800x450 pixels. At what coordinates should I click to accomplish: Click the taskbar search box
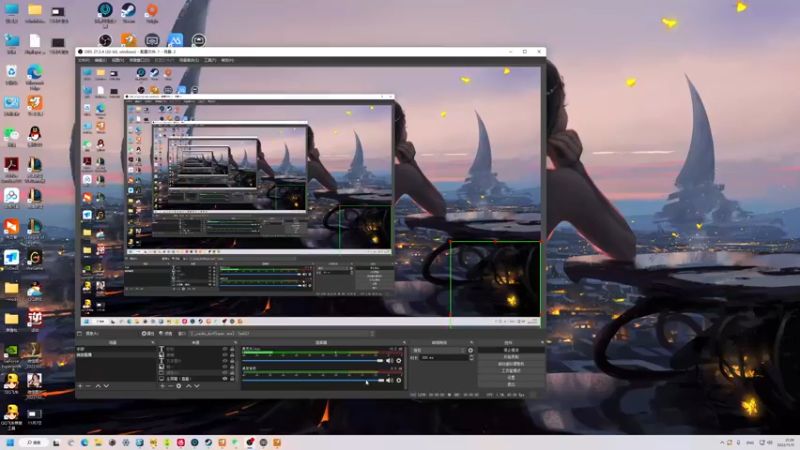[34, 442]
